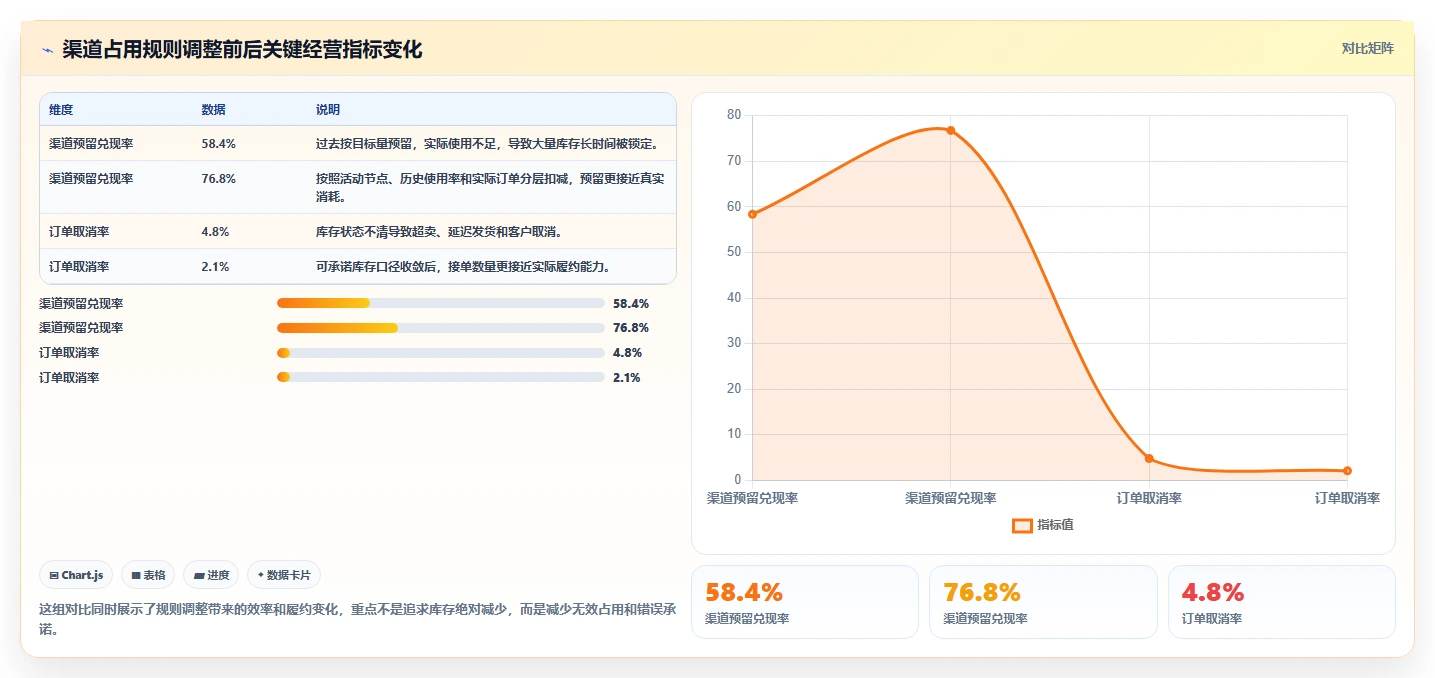Click the y-axis label 60
The width and height of the screenshot is (1435, 678).
(x=734, y=206)
